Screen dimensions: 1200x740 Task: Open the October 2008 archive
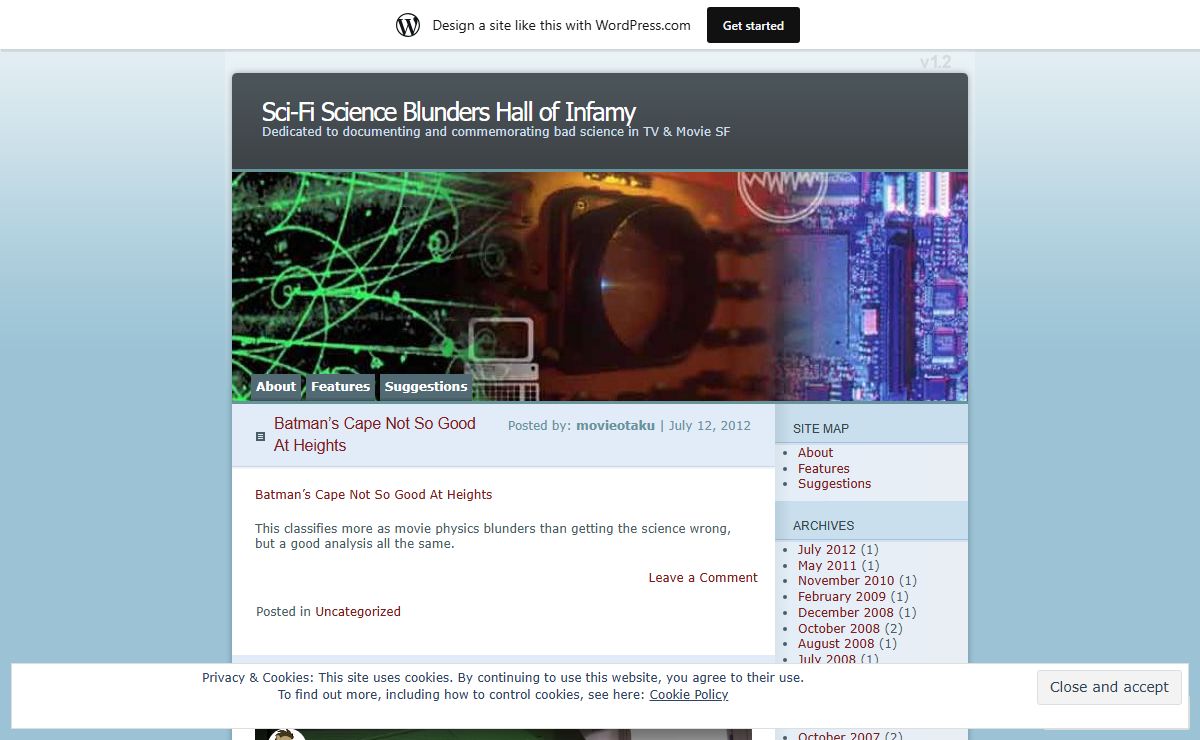pyautogui.click(x=838, y=628)
